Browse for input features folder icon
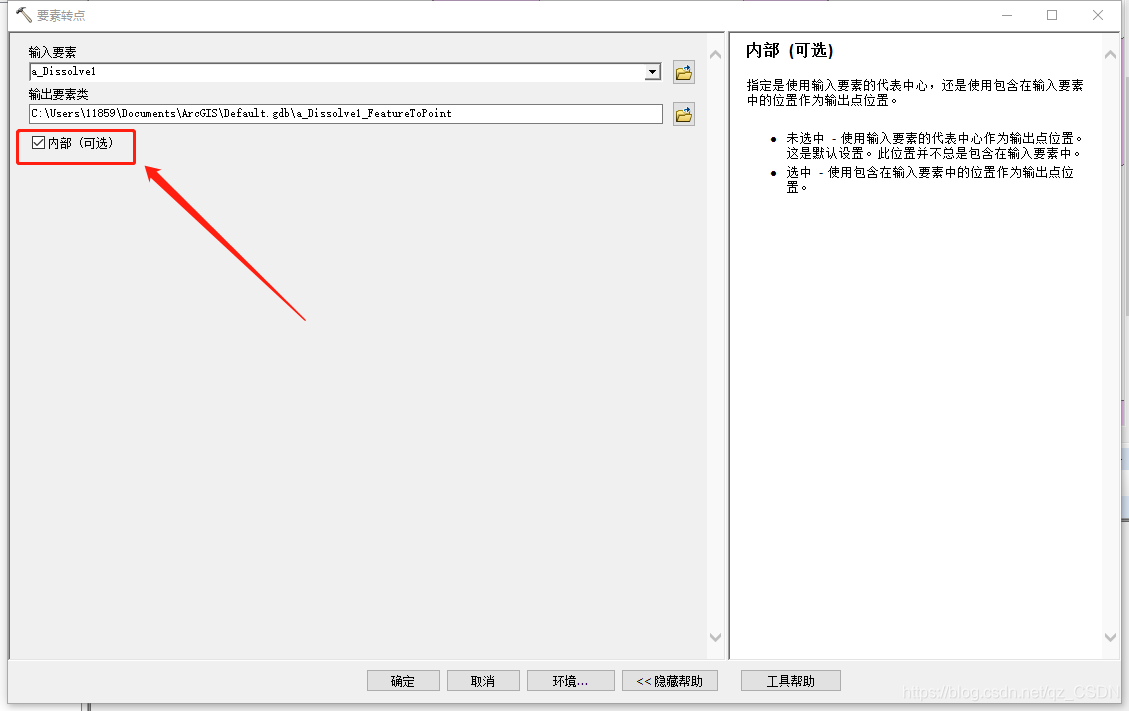Viewport: 1129px width, 711px height. click(x=683, y=72)
